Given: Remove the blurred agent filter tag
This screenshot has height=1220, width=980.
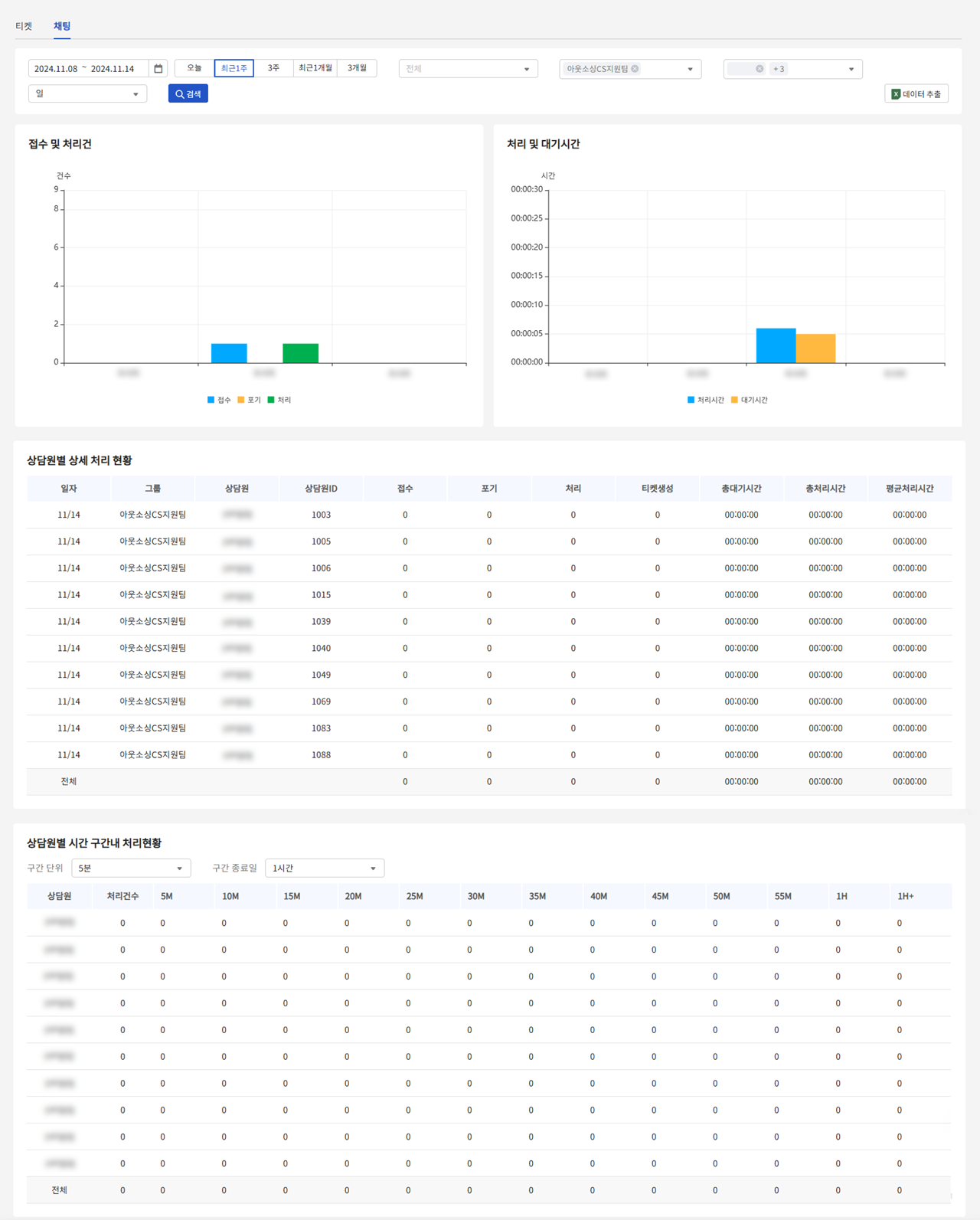Looking at the screenshot, I should point(759,69).
